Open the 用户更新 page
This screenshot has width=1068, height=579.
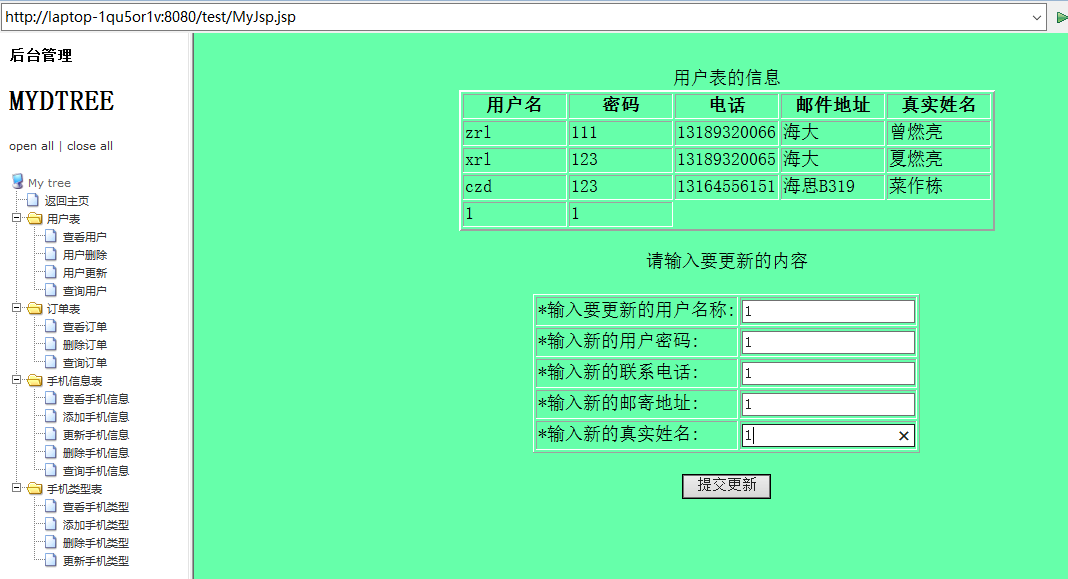coord(84,273)
